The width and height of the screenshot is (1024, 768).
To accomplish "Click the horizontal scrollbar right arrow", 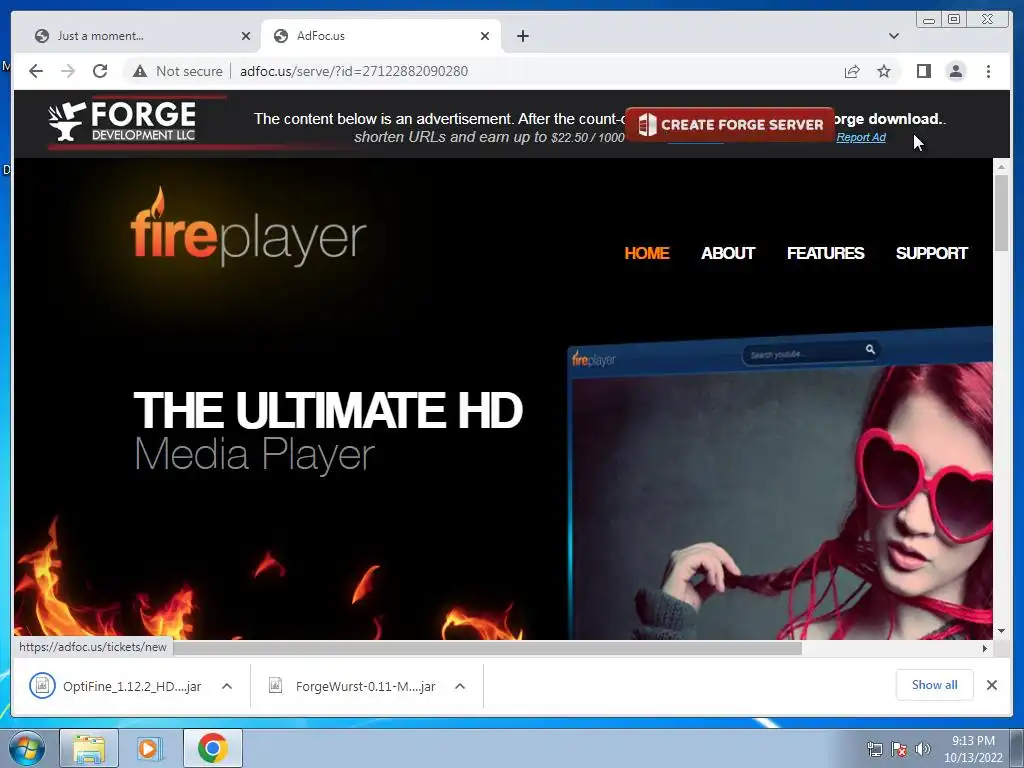I will tap(985, 648).
